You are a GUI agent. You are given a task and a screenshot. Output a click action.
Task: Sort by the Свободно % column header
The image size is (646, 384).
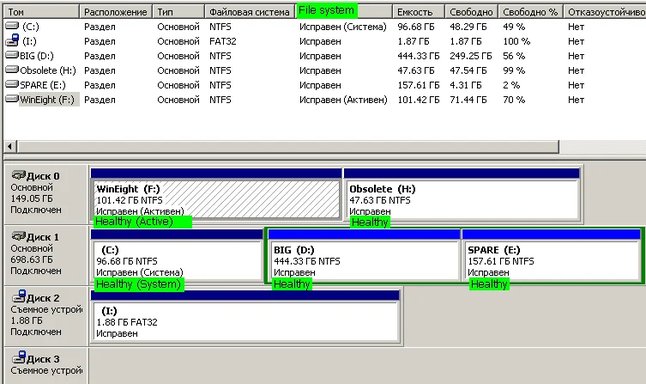530,12
